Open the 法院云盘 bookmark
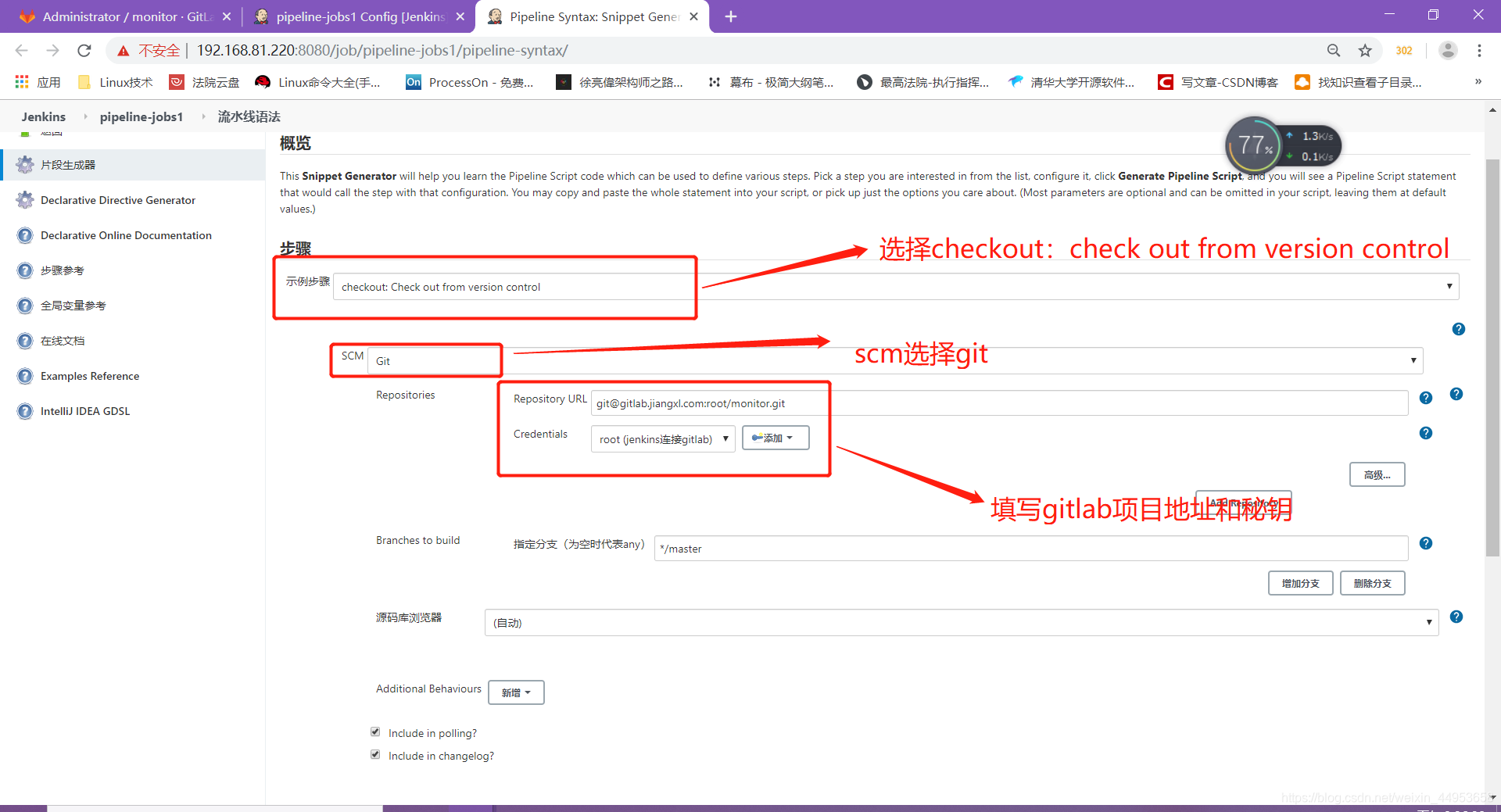 (205, 82)
